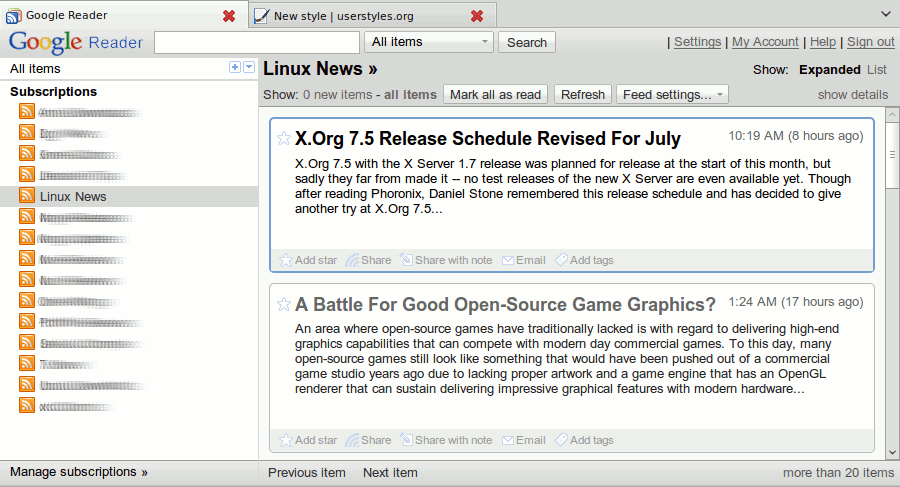Open the Help link

[823, 42]
